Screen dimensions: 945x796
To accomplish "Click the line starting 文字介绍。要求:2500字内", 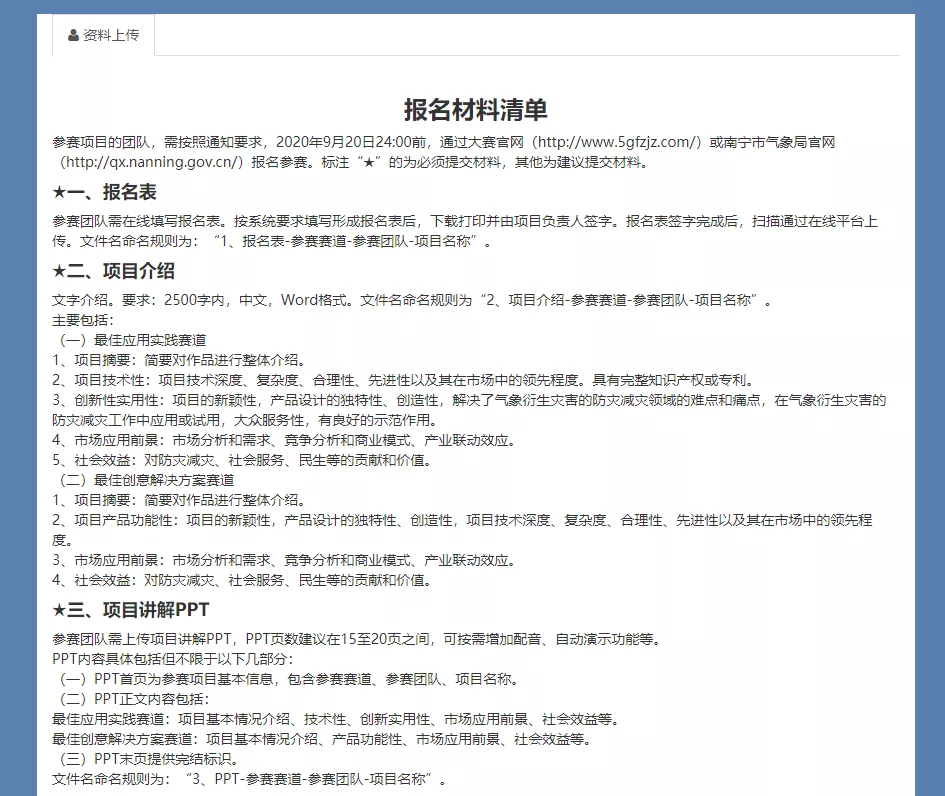I will pyautogui.click(x=412, y=300).
